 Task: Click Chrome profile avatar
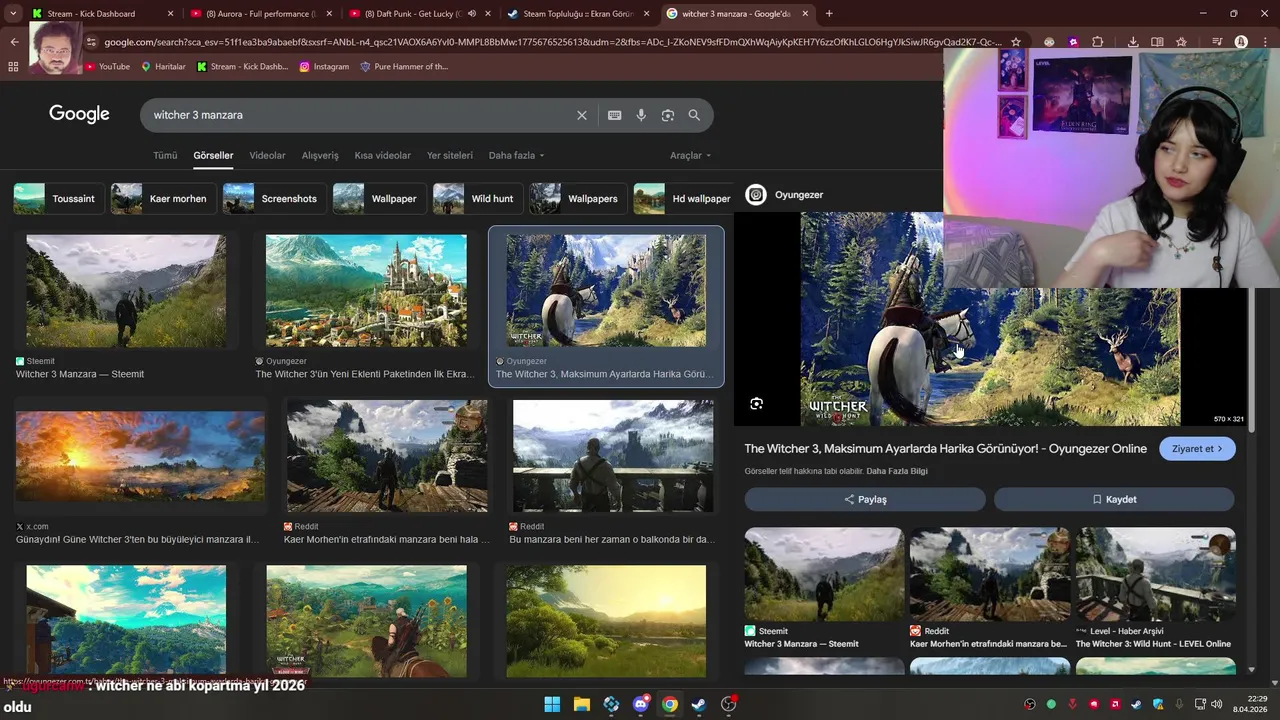click(x=1241, y=42)
